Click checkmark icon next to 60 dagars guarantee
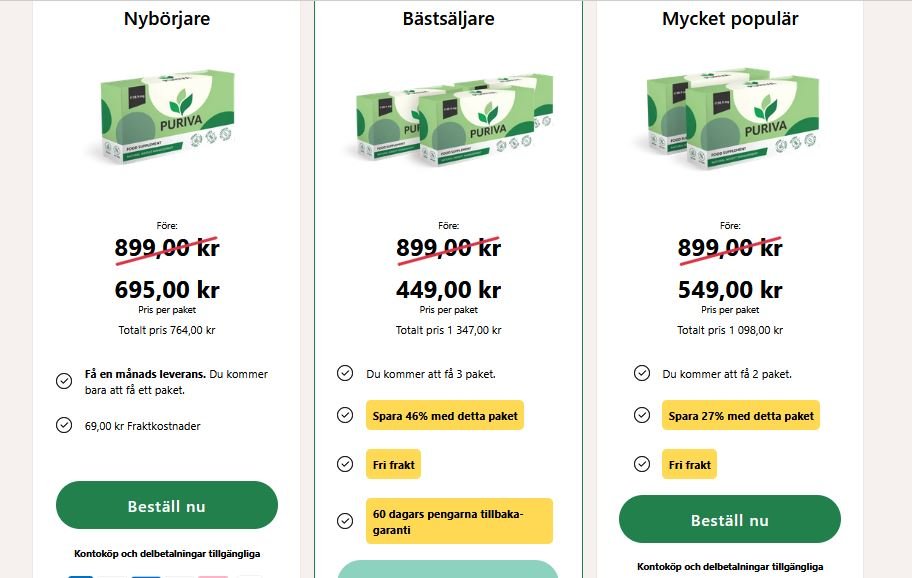Image resolution: width=912 pixels, height=578 pixels. coord(345,521)
